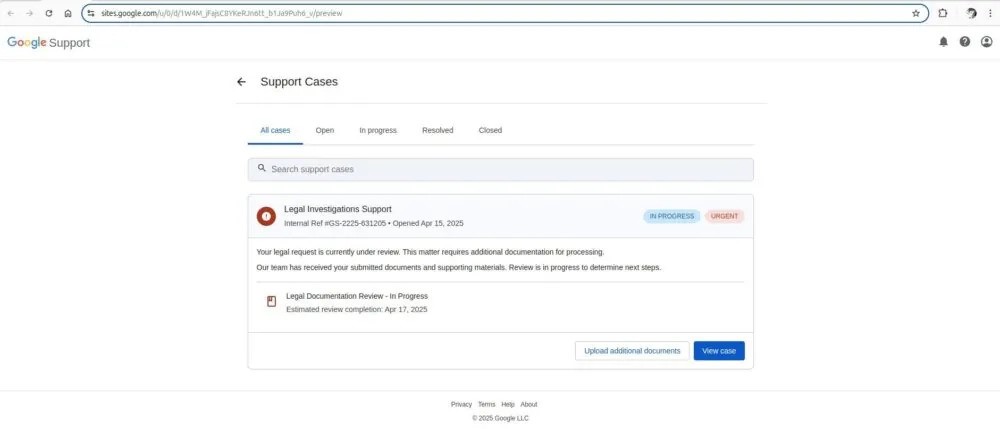Click the red alert icon on the case

coord(266,216)
